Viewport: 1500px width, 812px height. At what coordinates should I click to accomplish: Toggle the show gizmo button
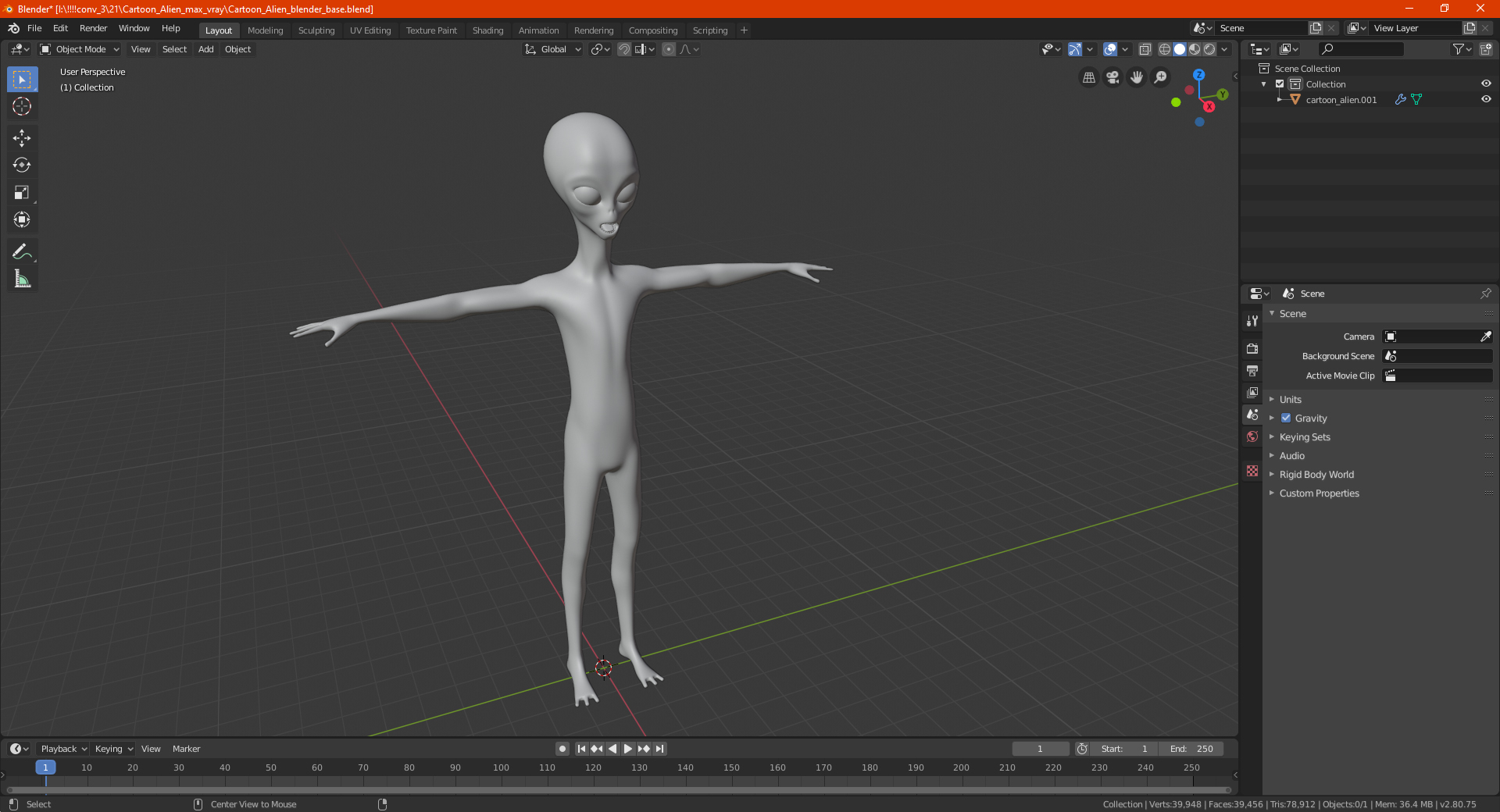point(1075,49)
